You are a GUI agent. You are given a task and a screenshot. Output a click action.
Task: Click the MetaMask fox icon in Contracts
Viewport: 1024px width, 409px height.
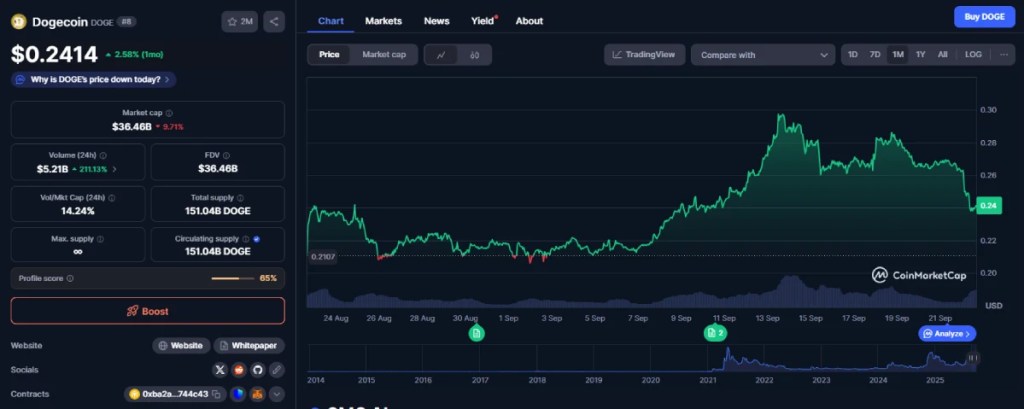[259, 394]
